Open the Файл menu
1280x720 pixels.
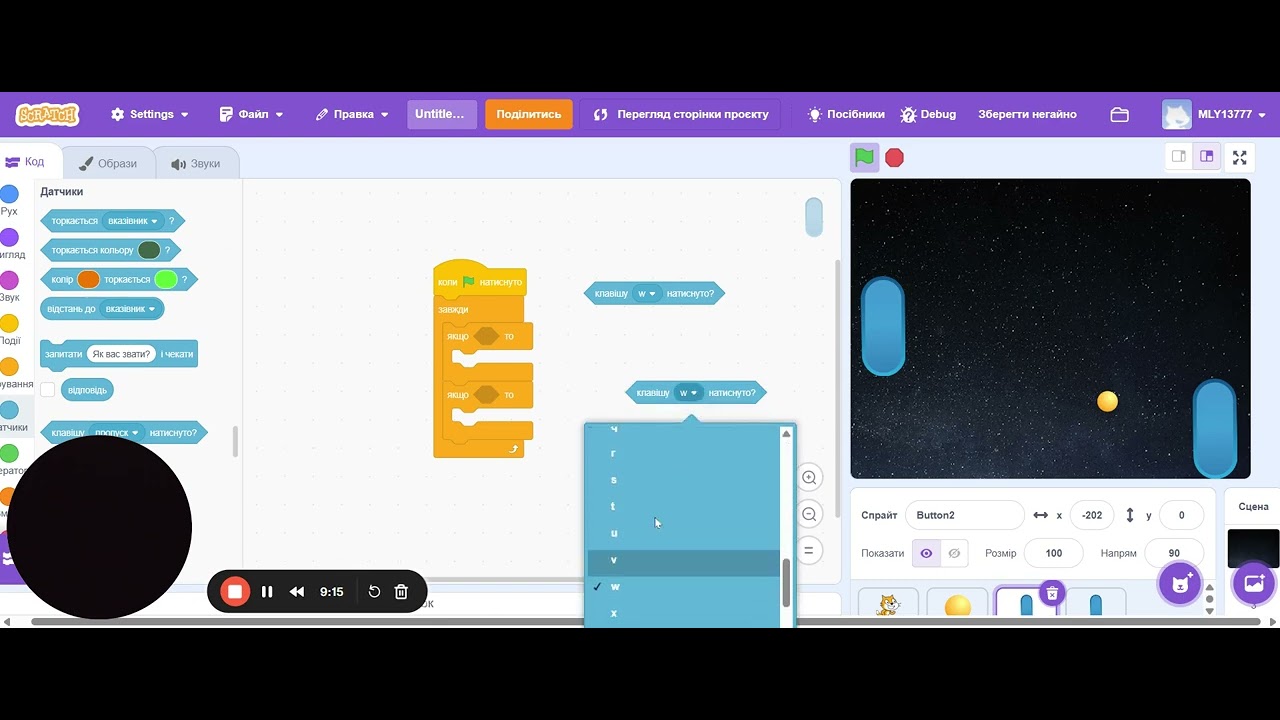click(x=251, y=114)
